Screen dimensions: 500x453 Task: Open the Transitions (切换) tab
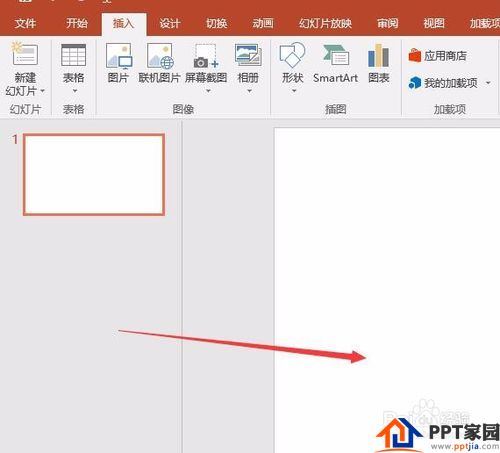pos(216,23)
